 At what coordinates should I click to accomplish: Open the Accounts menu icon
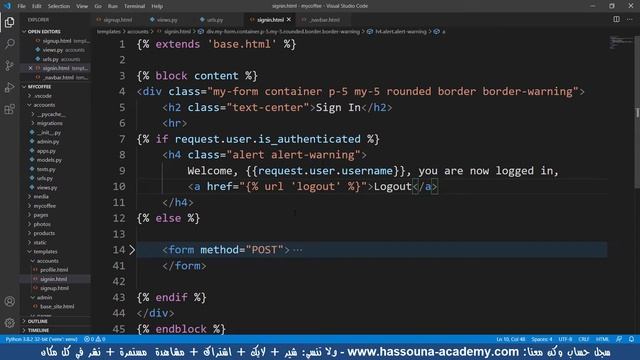pyautogui.click(x=9, y=301)
